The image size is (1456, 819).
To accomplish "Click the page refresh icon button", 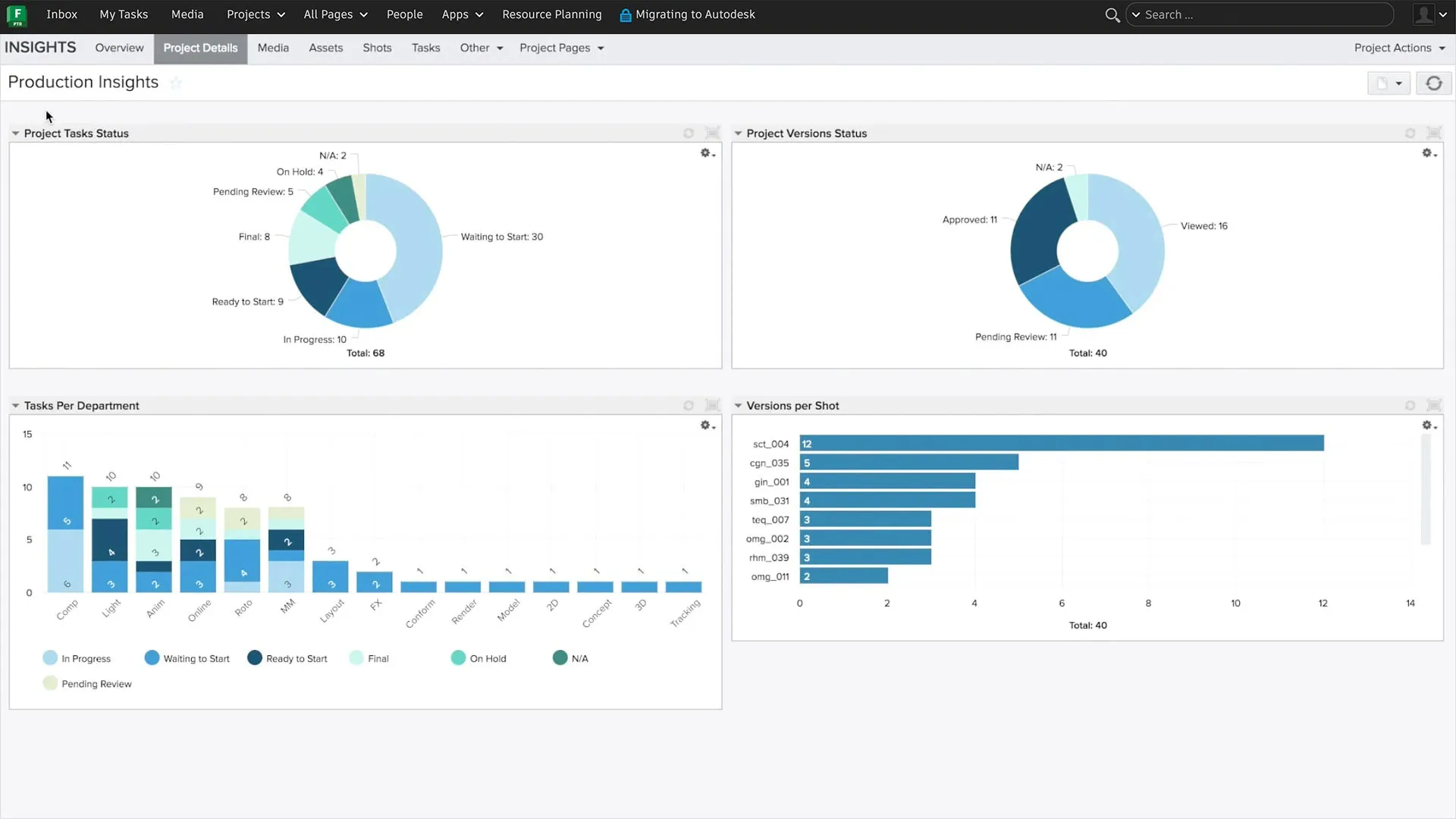I will (1433, 83).
